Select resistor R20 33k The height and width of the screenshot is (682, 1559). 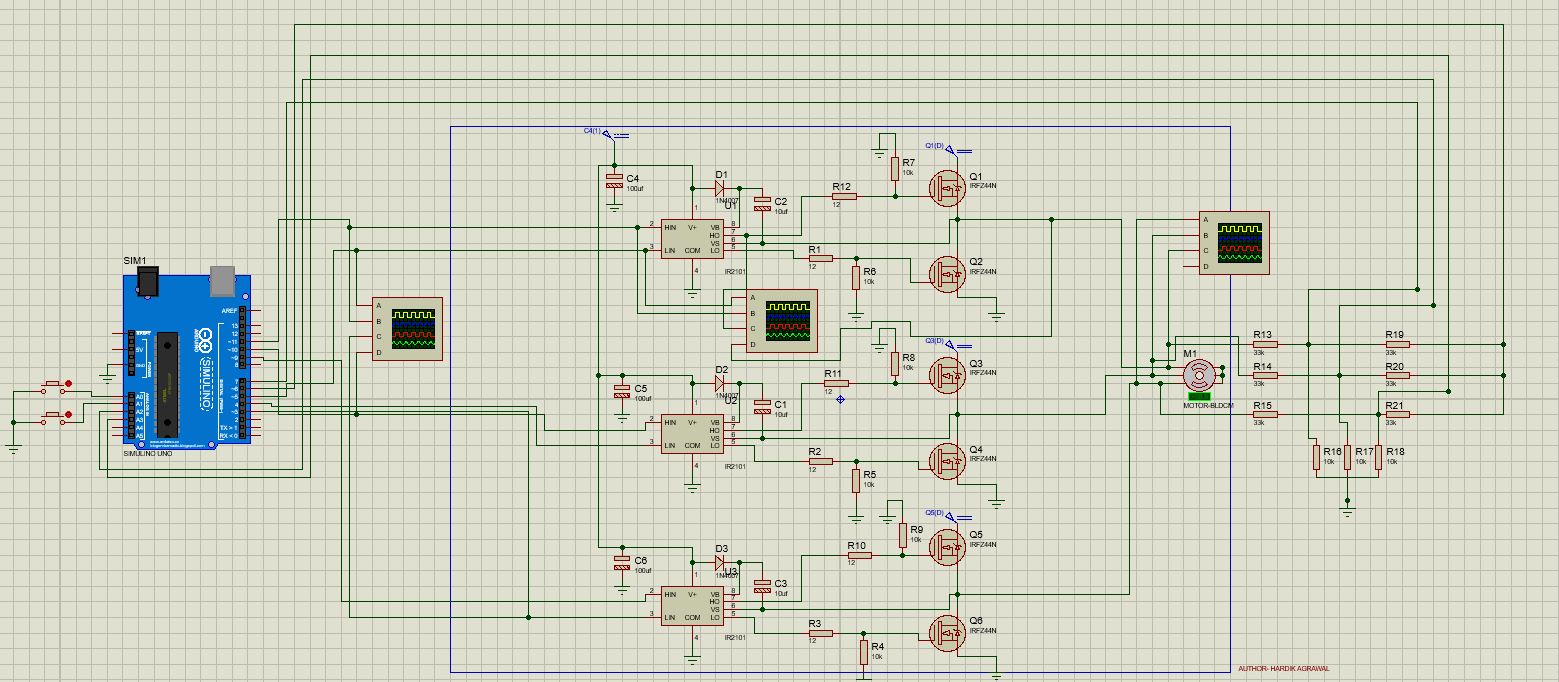pos(1397,375)
